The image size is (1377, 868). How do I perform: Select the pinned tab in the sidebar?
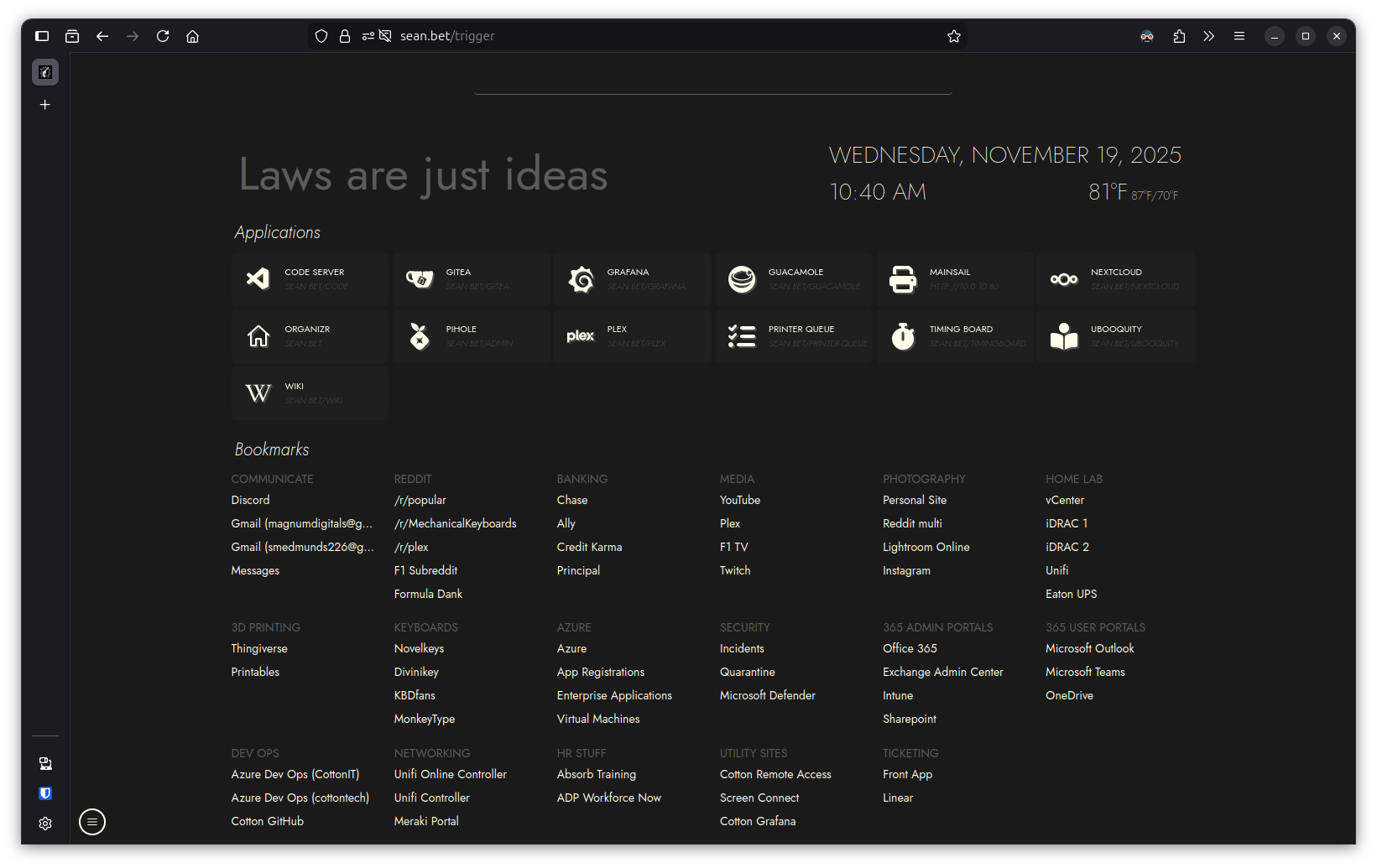point(45,72)
